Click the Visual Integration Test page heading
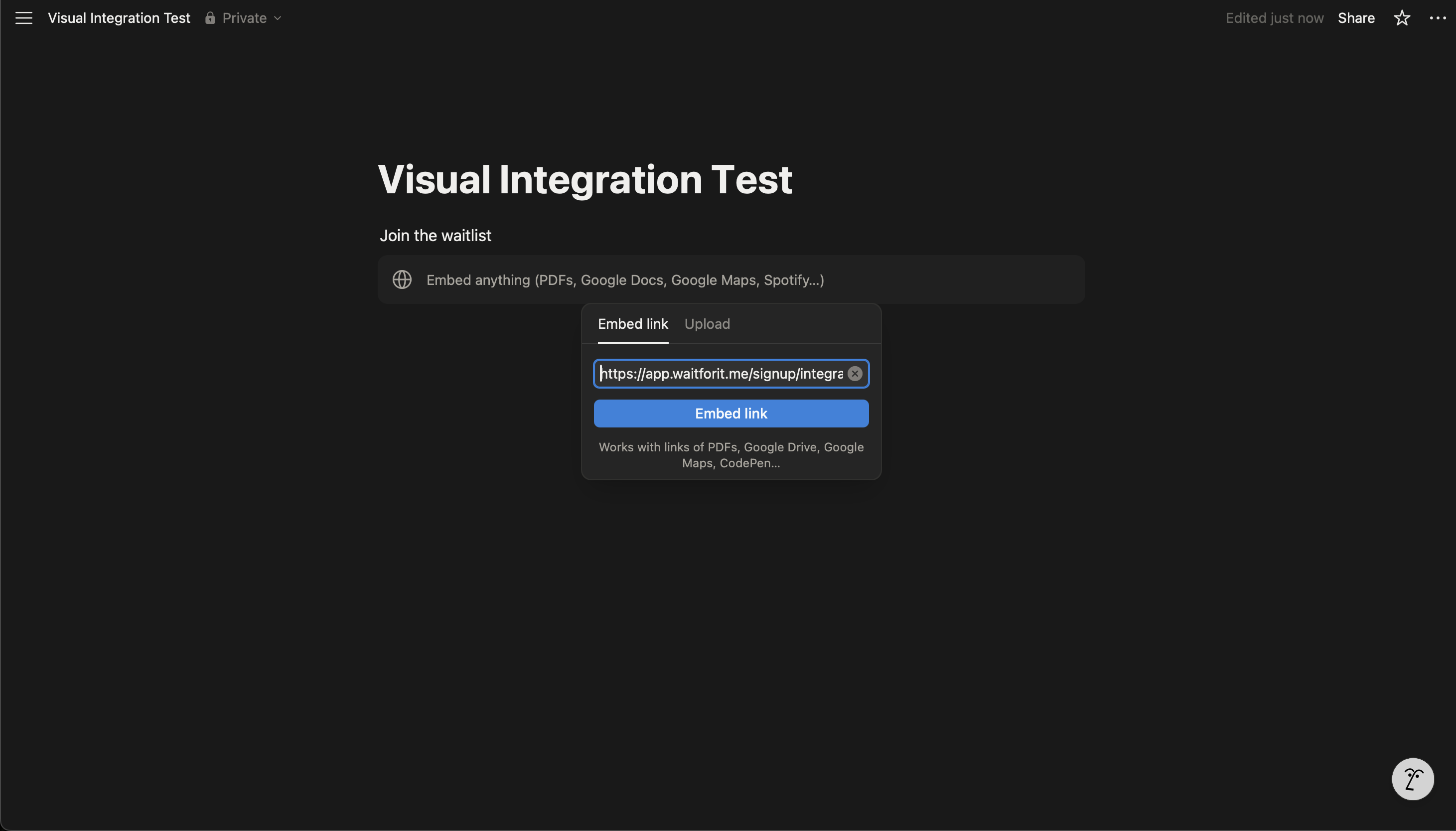The width and height of the screenshot is (1456, 831). [584, 179]
